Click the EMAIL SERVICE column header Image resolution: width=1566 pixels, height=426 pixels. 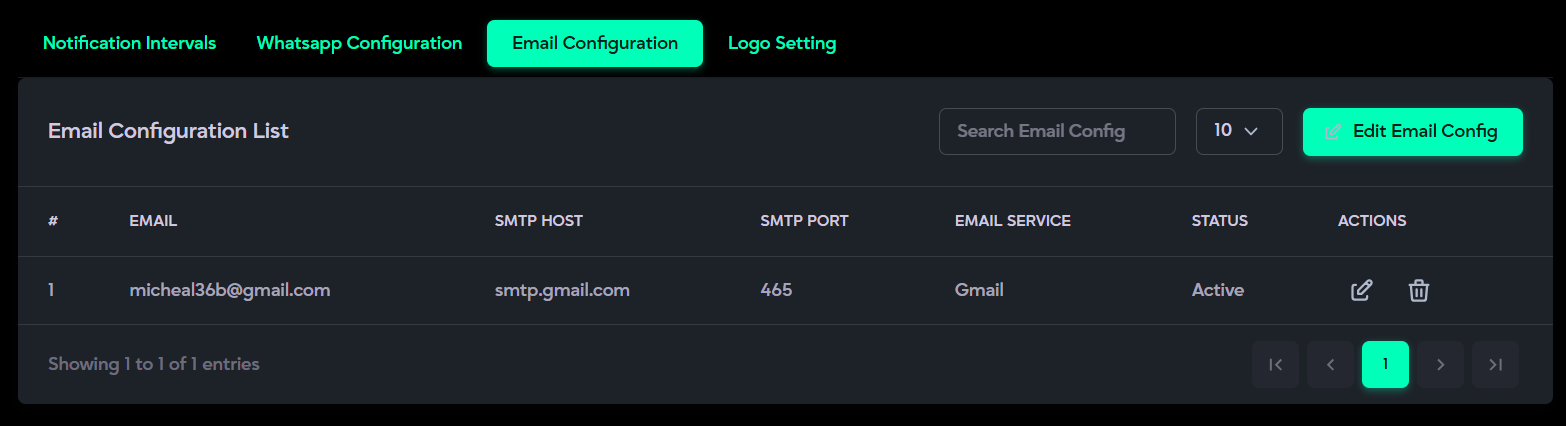[1012, 221]
